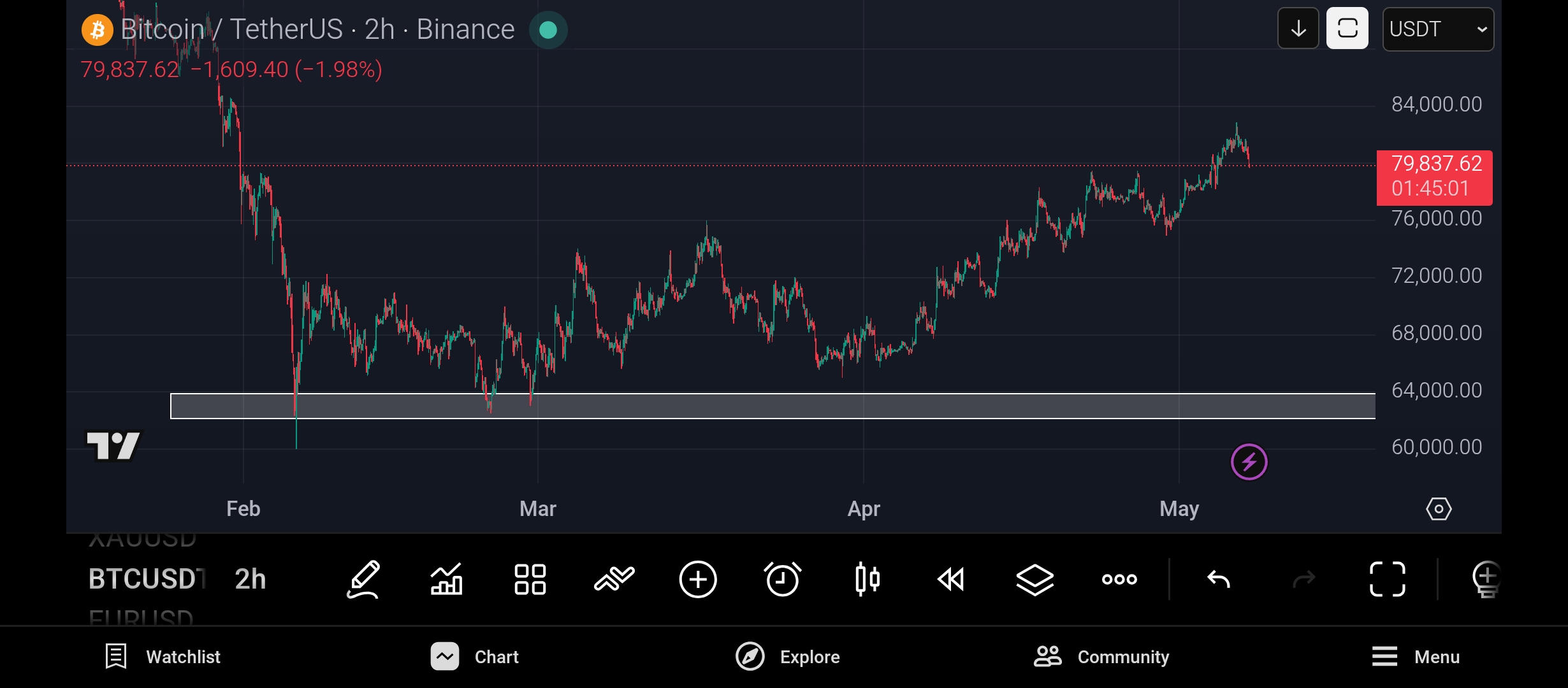This screenshot has width=1568, height=688.
Task: Undo the last chart action
Action: pyautogui.click(x=1219, y=580)
